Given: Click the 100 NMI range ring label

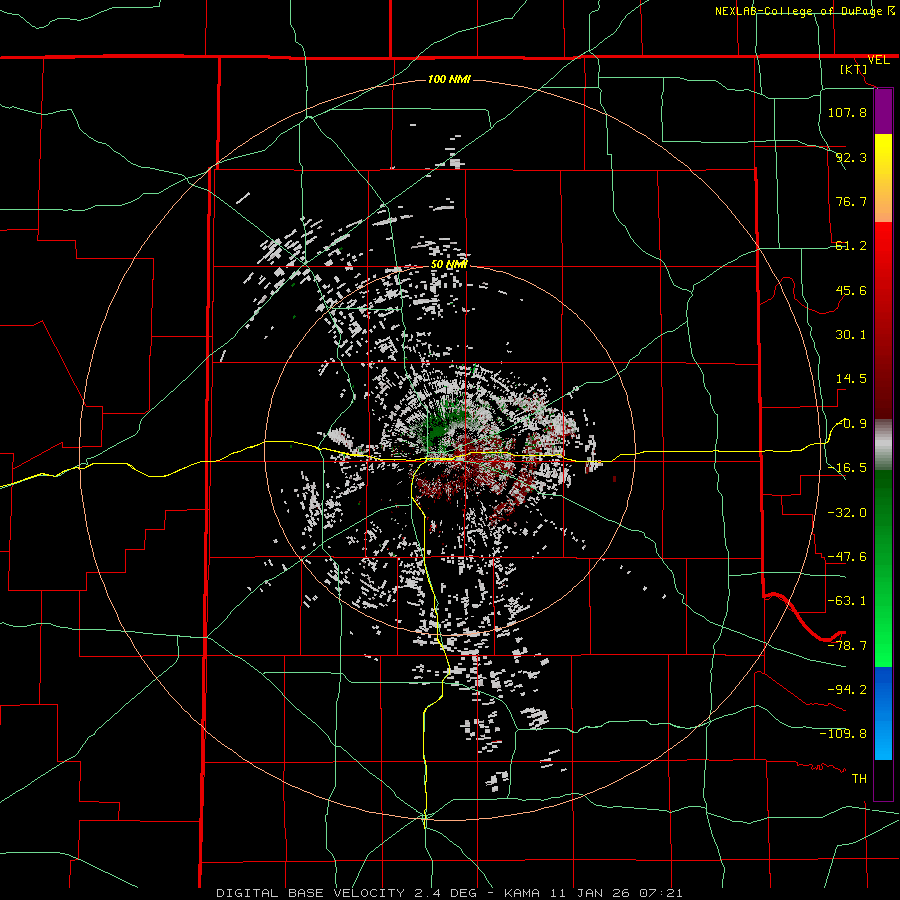Looking at the screenshot, I should click(x=449, y=79).
